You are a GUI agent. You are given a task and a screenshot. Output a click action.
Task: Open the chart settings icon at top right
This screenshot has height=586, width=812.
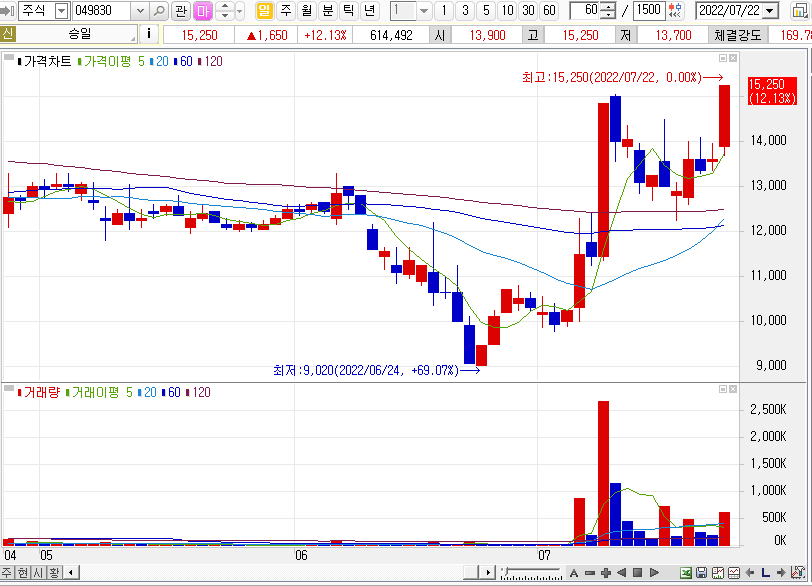click(x=800, y=10)
